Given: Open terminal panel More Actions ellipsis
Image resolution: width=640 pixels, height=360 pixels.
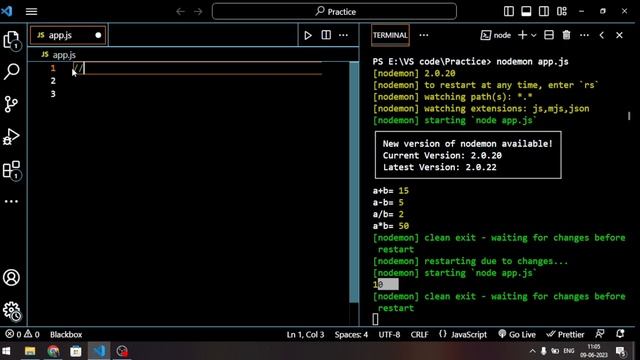Looking at the screenshot, I should click(x=584, y=35).
